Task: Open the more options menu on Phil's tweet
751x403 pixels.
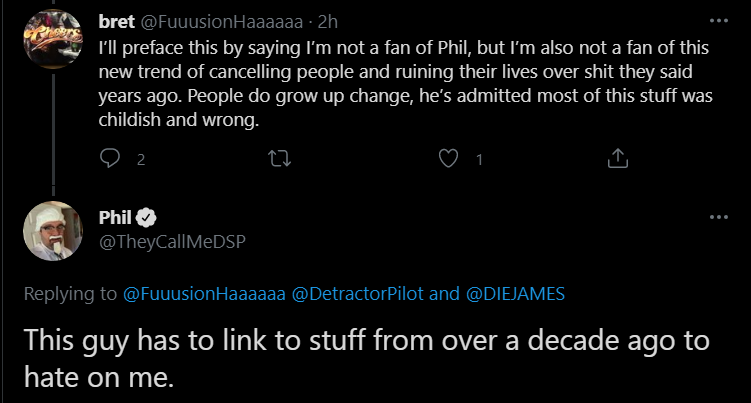Action: tap(718, 218)
